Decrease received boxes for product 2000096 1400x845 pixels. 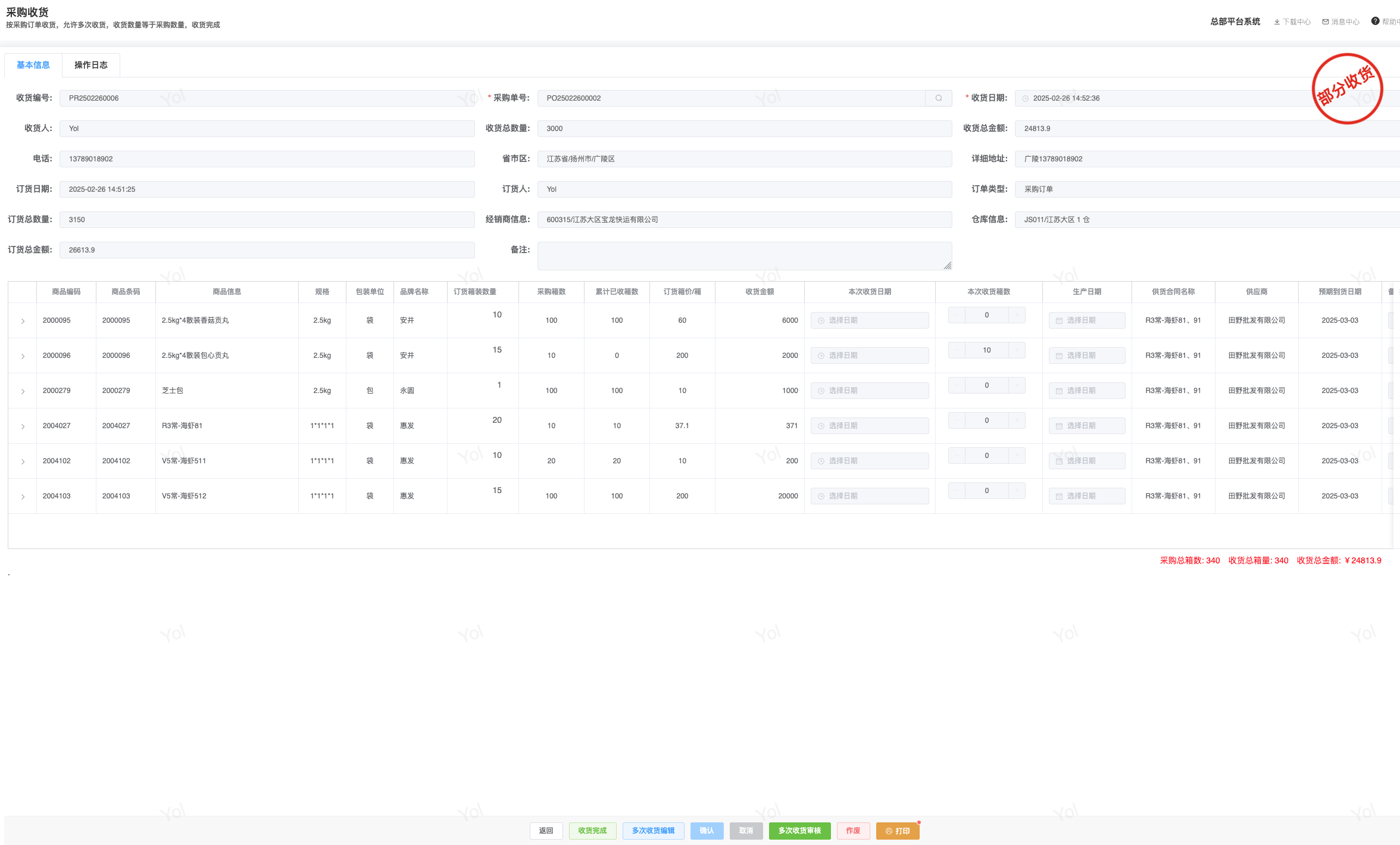point(957,350)
